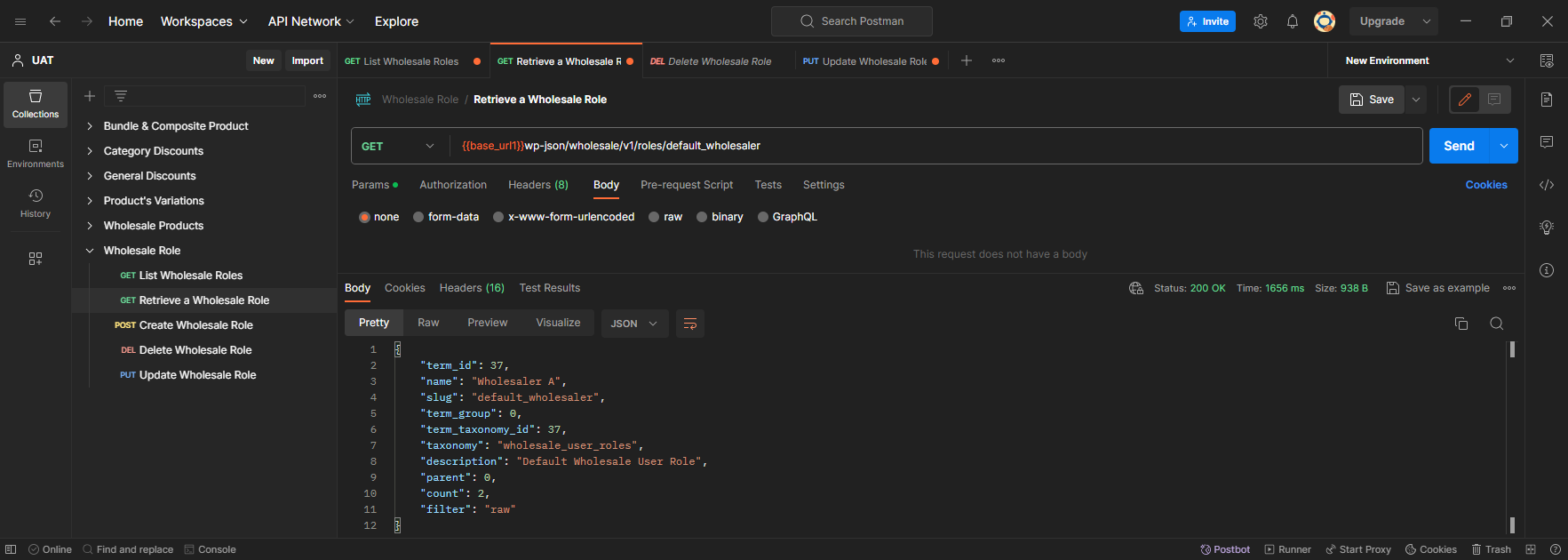1568x560 pixels.
Task: Open related requests lightbulb icon
Action: pos(1547,228)
